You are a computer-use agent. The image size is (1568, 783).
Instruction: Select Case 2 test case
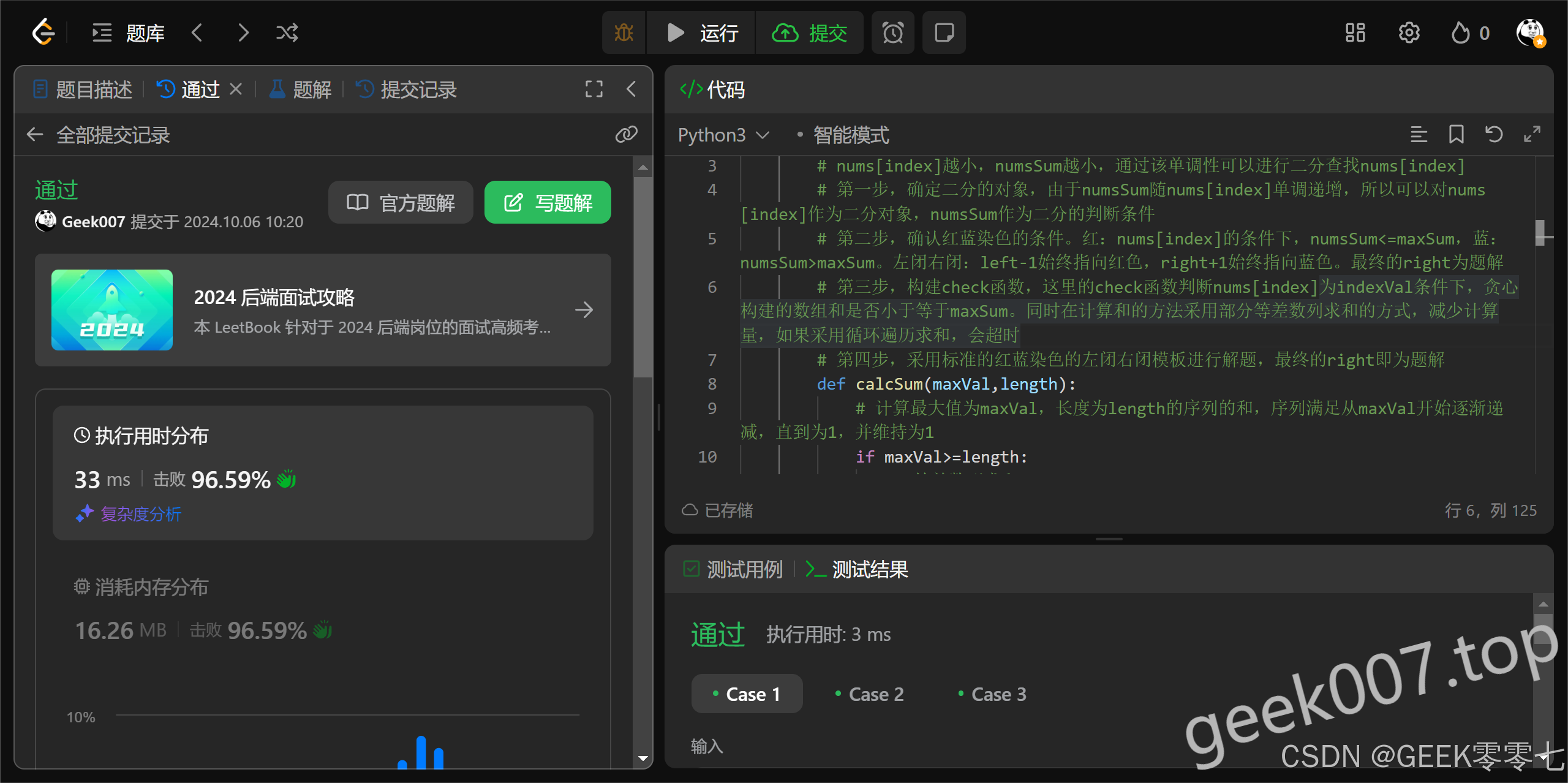pyautogui.click(x=869, y=694)
